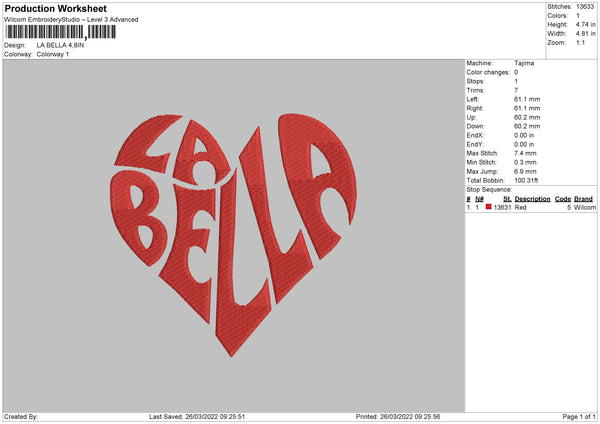Click the 'Code' column header
Viewport: 600px width, 424px height.
(x=563, y=199)
